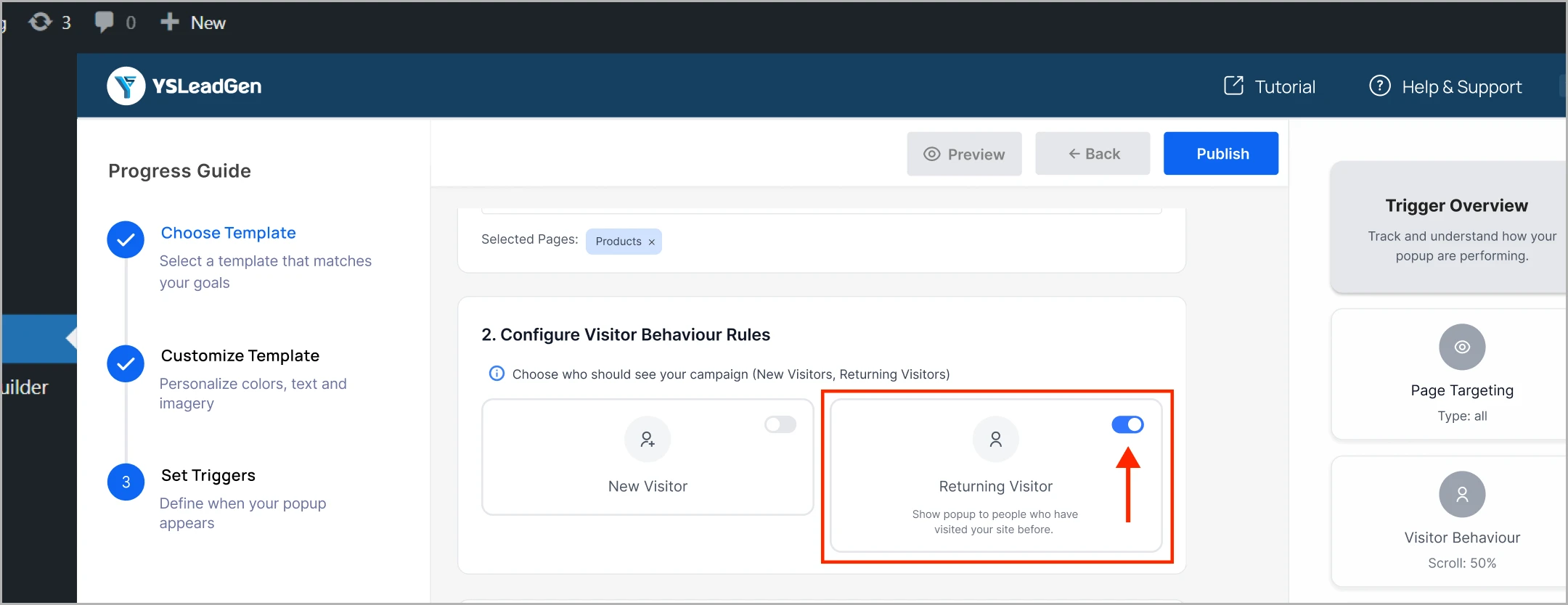1568x605 pixels.
Task: Click the Choose Template checkmark circle
Action: pyautogui.click(x=126, y=240)
